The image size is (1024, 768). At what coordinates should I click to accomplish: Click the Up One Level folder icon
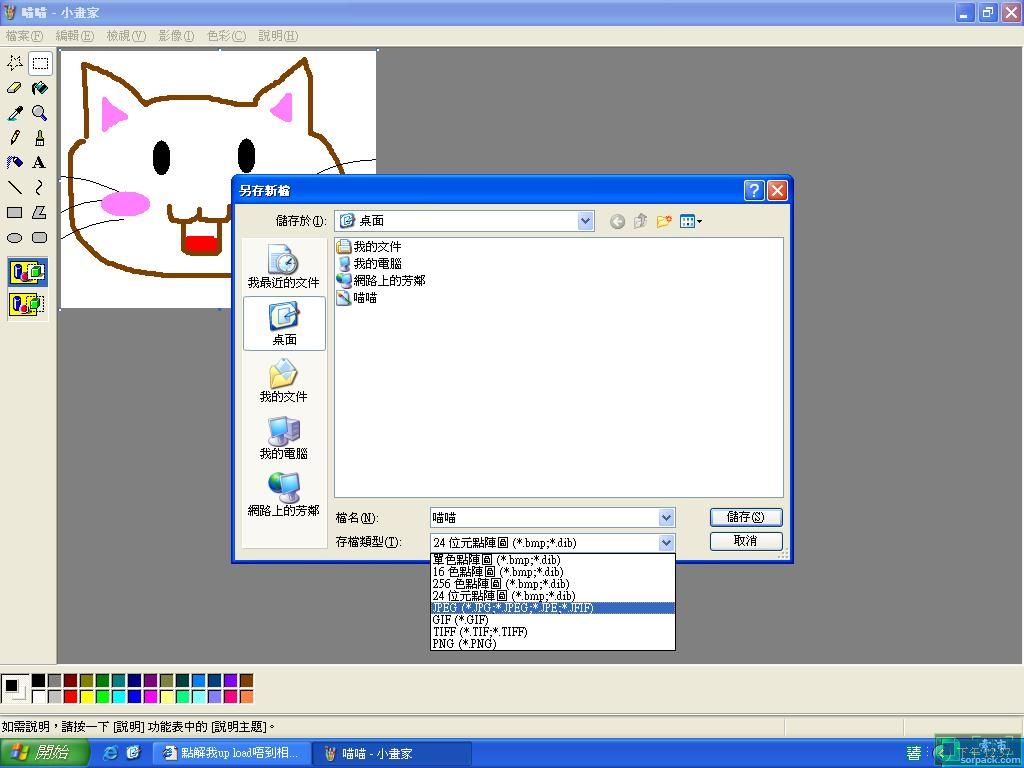tap(640, 221)
